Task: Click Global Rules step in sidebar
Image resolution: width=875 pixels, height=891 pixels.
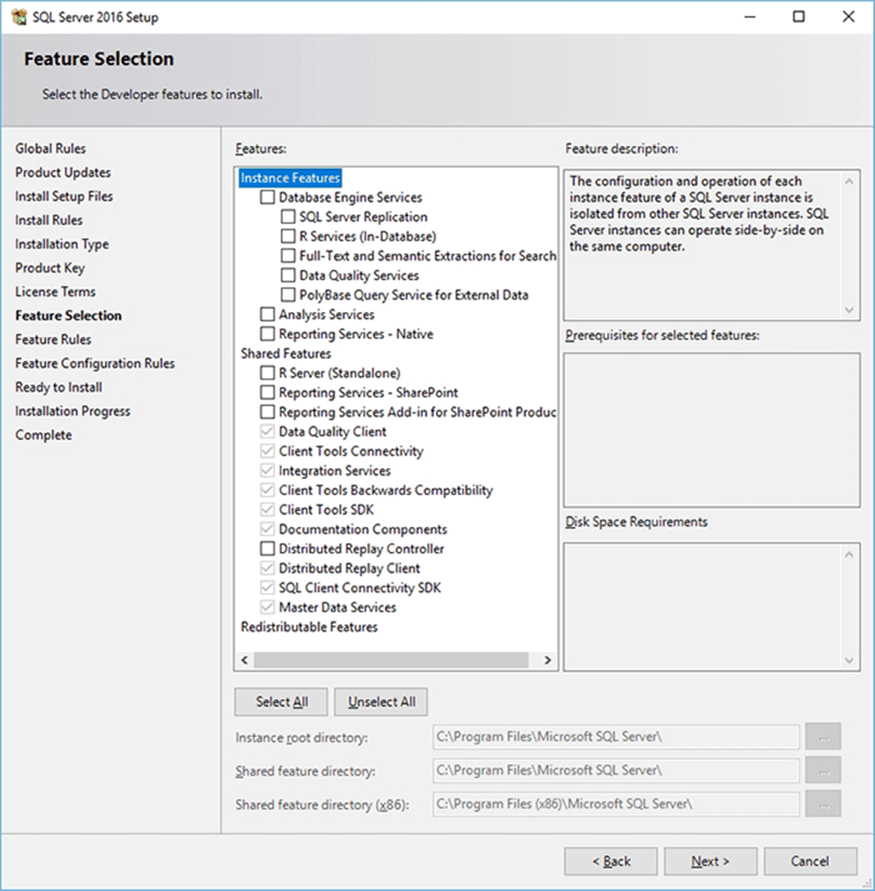Action: pyautogui.click(x=51, y=148)
